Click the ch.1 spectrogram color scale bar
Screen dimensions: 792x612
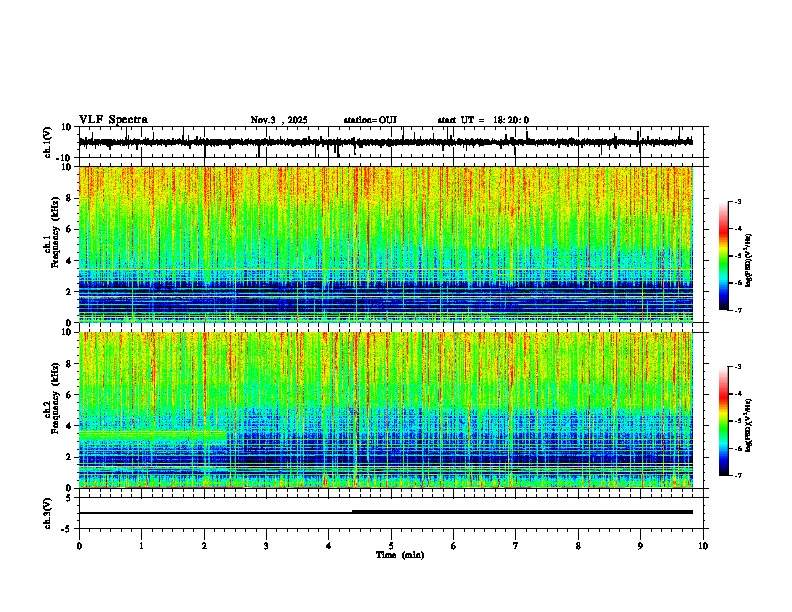pos(723,256)
